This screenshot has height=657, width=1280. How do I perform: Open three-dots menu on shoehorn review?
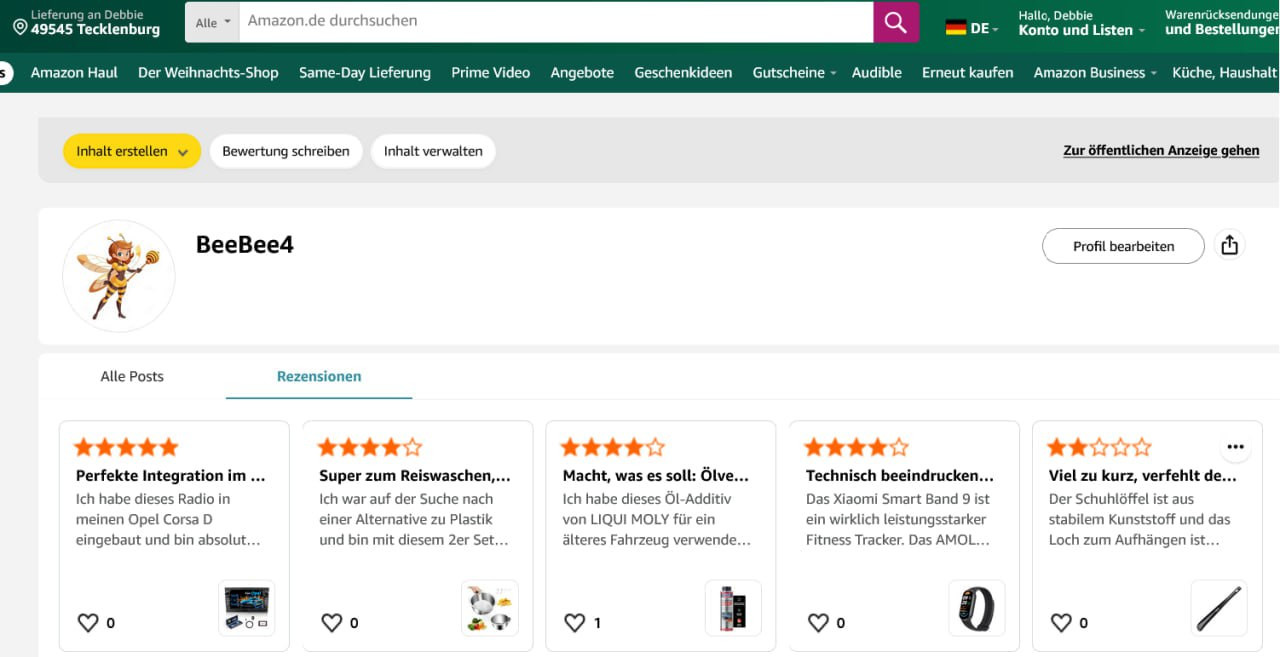coord(1236,447)
